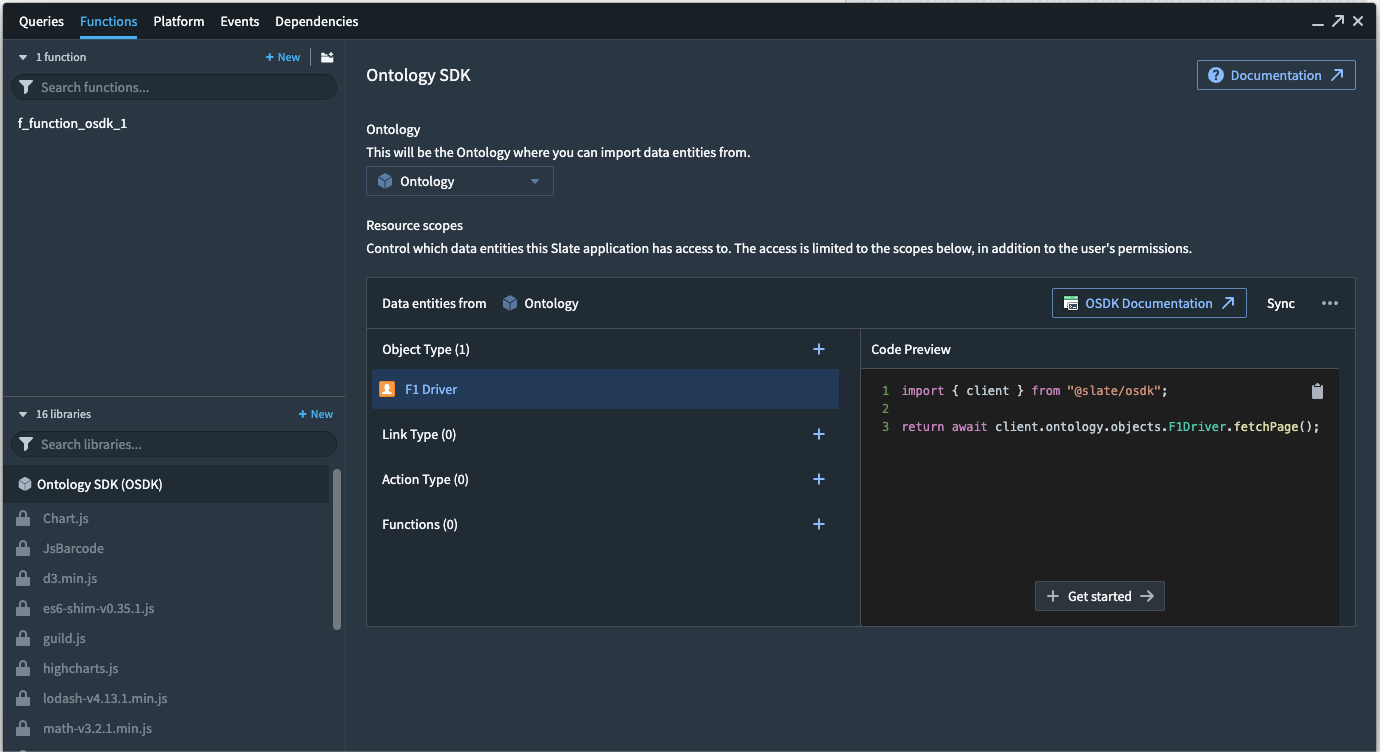Click the new folder icon beside functions
Viewport: 1380px width, 752px height.
click(327, 57)
